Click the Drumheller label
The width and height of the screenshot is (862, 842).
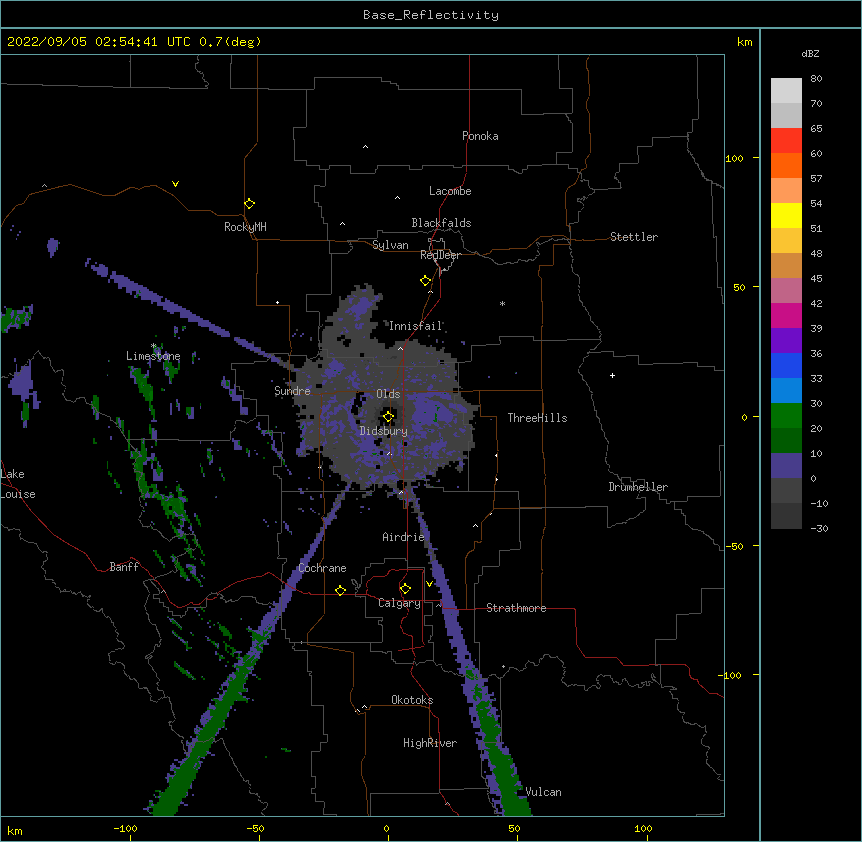point(638,487)
